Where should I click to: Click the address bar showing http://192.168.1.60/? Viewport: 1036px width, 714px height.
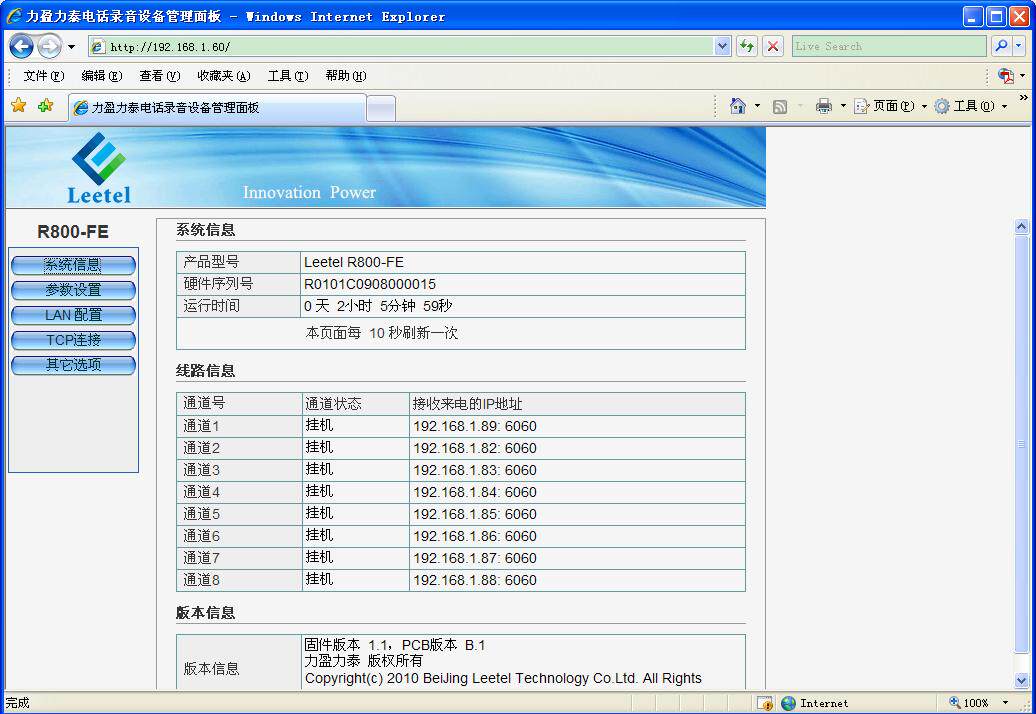(x=401, y=46)
